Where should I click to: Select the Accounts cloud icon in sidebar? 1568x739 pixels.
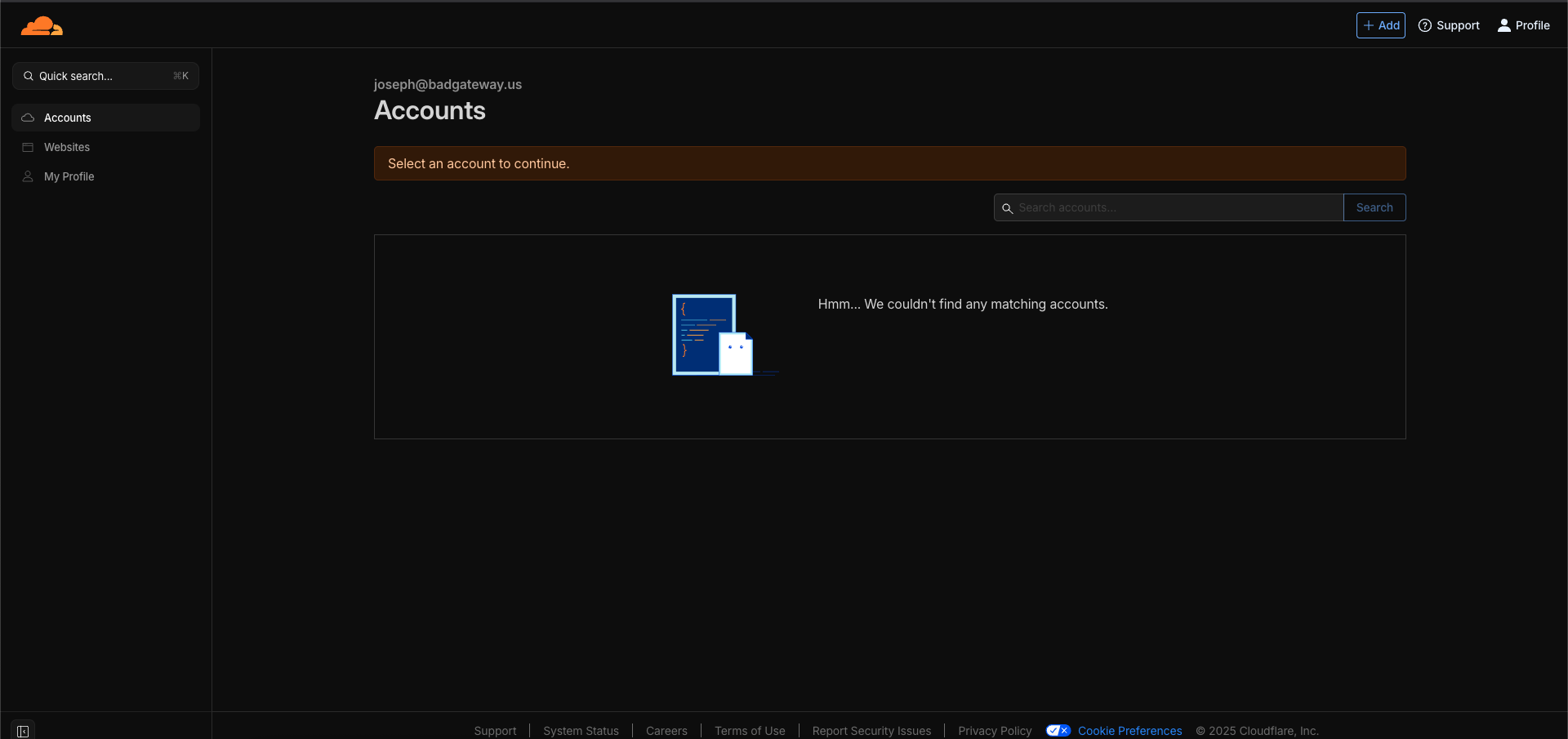(x=28, y=117)
